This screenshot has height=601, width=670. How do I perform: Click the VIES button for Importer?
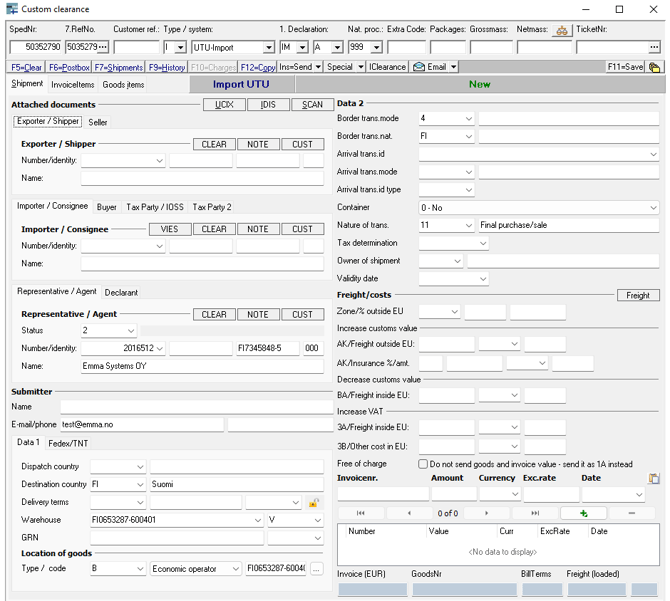coord(169,229)
